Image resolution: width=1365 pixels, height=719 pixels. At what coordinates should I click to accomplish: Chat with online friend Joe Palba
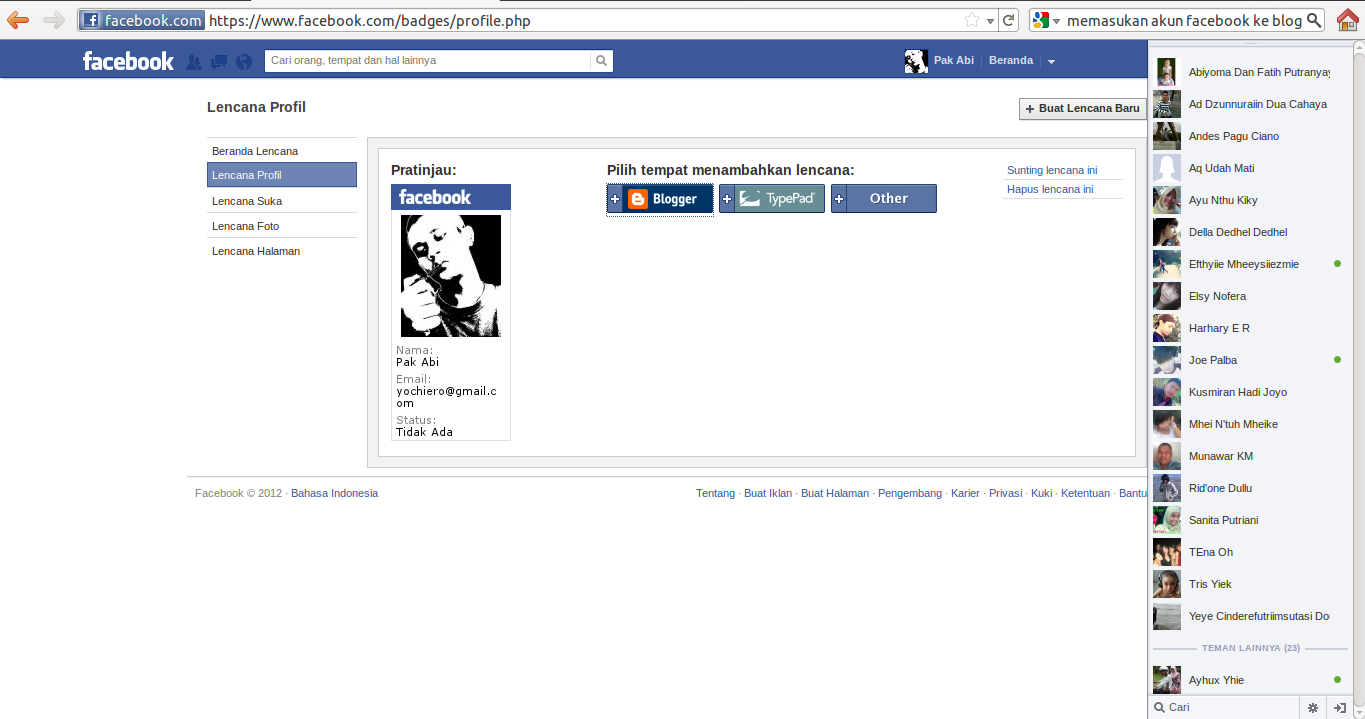click(x=1248, y=360)
